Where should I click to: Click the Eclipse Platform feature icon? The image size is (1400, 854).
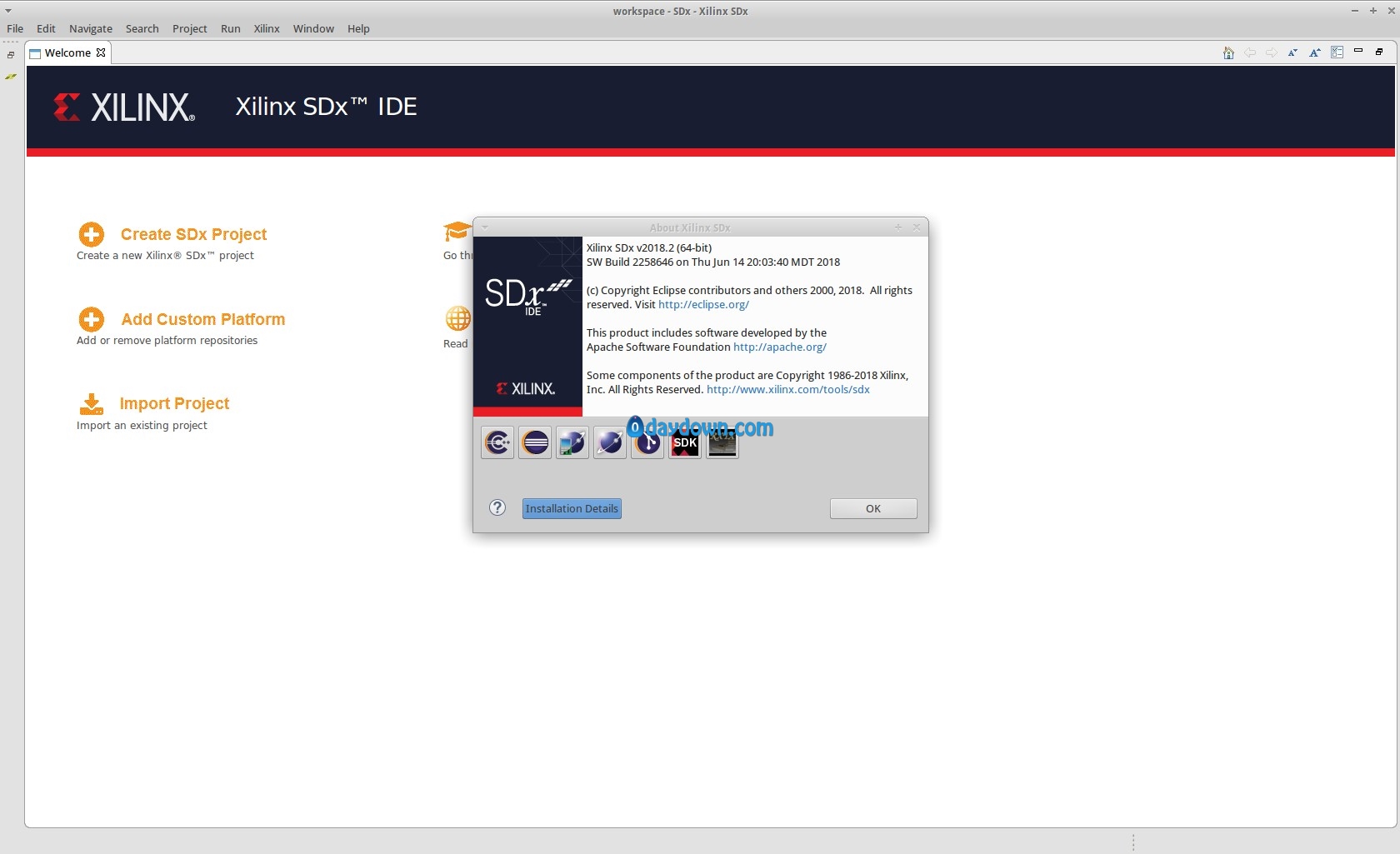point(535,442)
